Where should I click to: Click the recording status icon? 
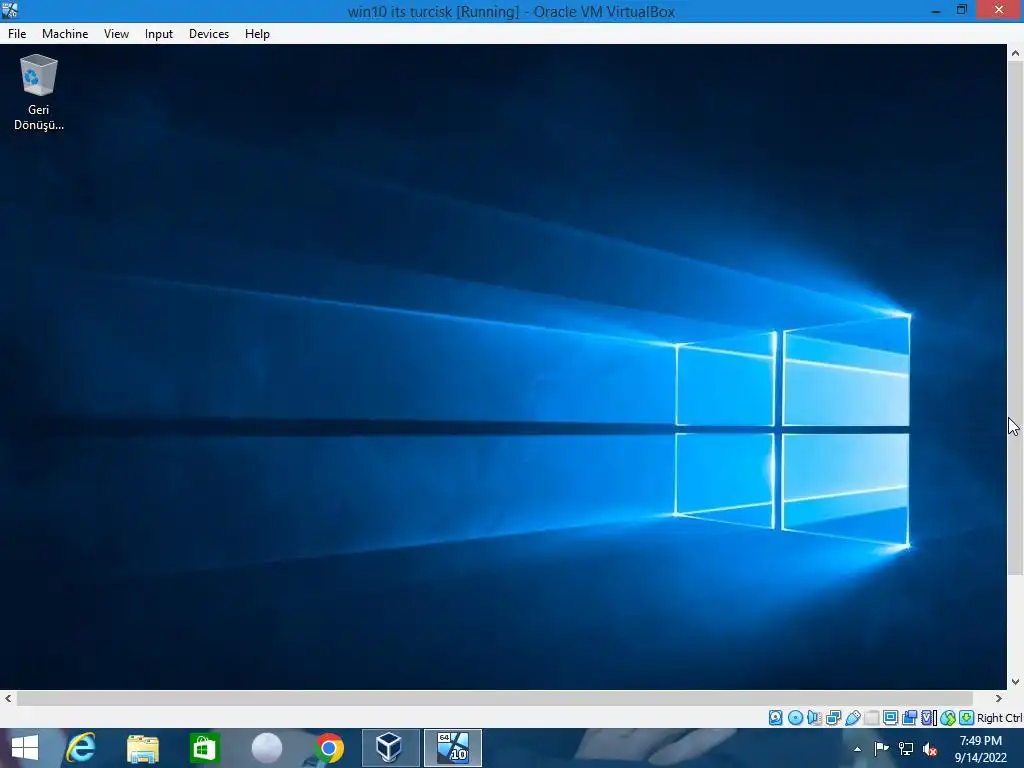tap(909, 718)
